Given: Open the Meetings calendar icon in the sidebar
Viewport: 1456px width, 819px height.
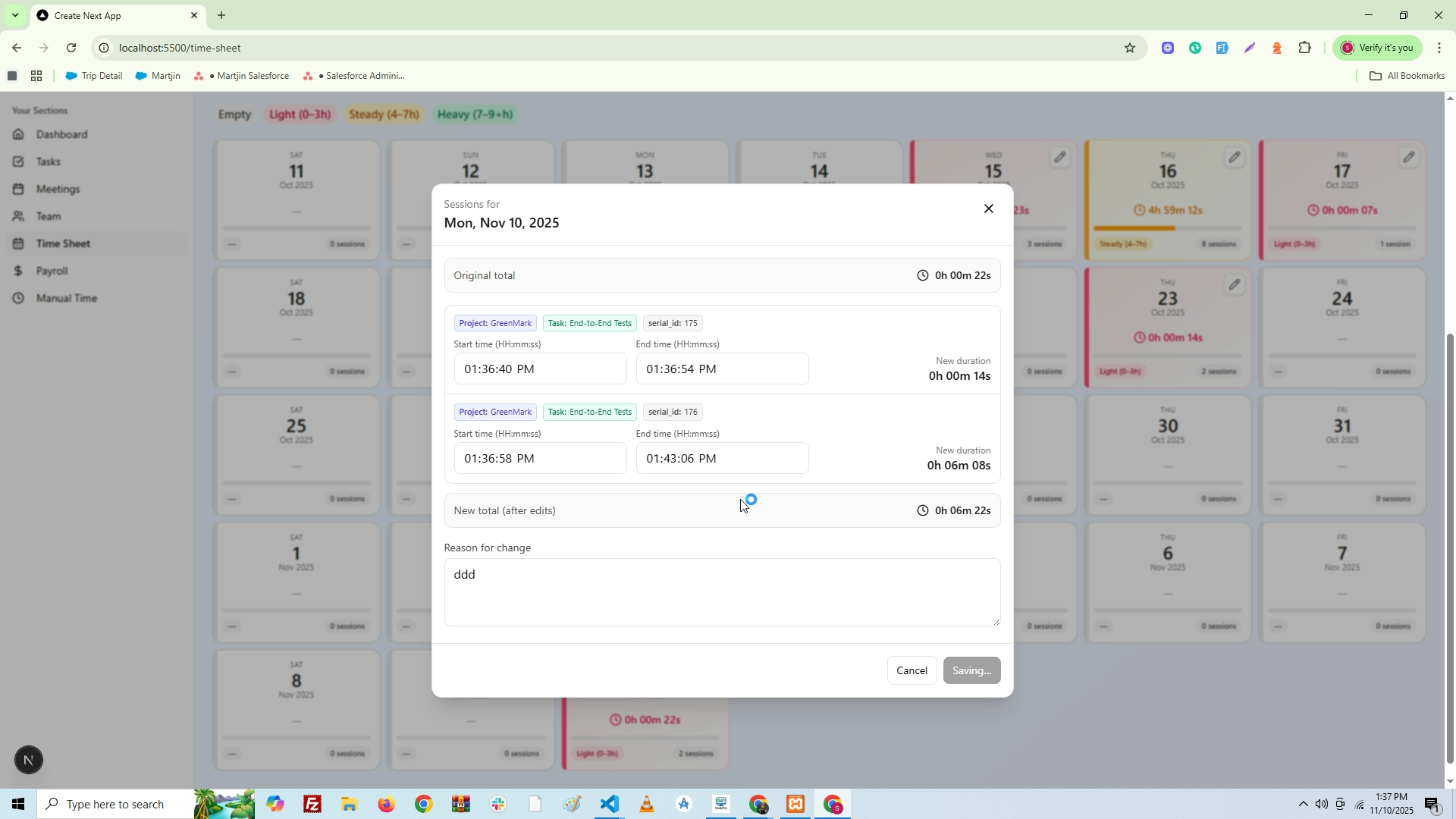Looking at the screenshot, I should tap(19, 189).
